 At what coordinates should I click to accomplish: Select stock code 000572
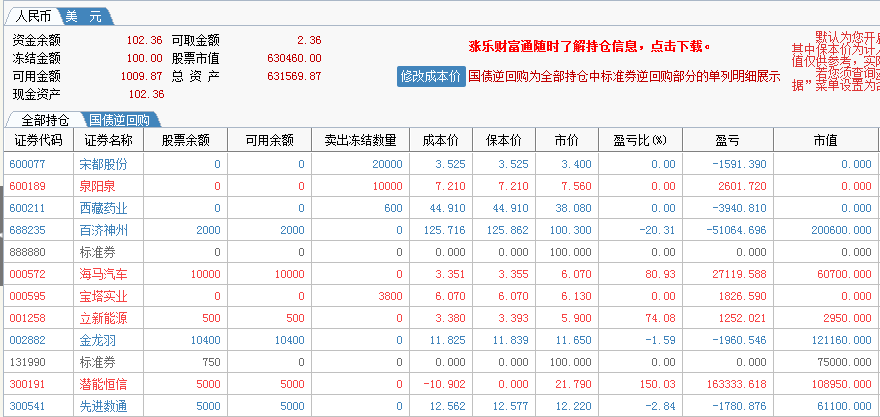28,274
